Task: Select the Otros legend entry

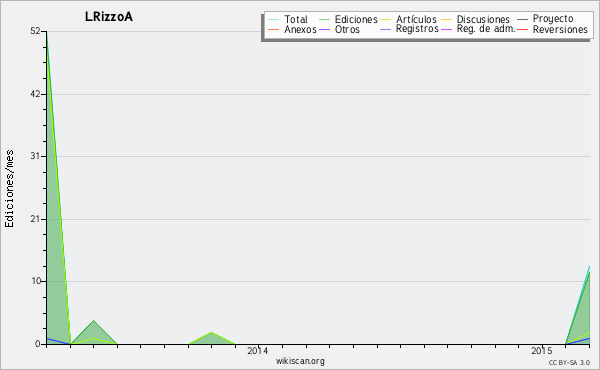Action: point(347,29)
